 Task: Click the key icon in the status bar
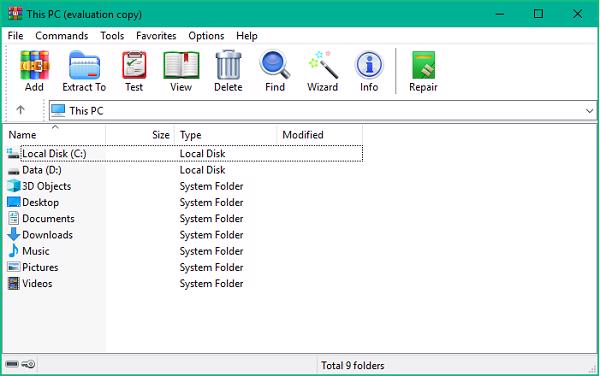click(x=28, y=364)
